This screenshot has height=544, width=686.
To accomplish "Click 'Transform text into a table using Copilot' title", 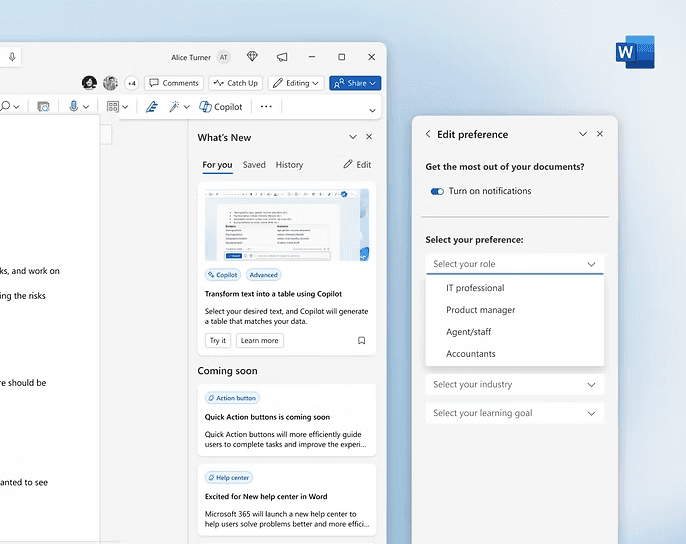I will coord(273,294).
